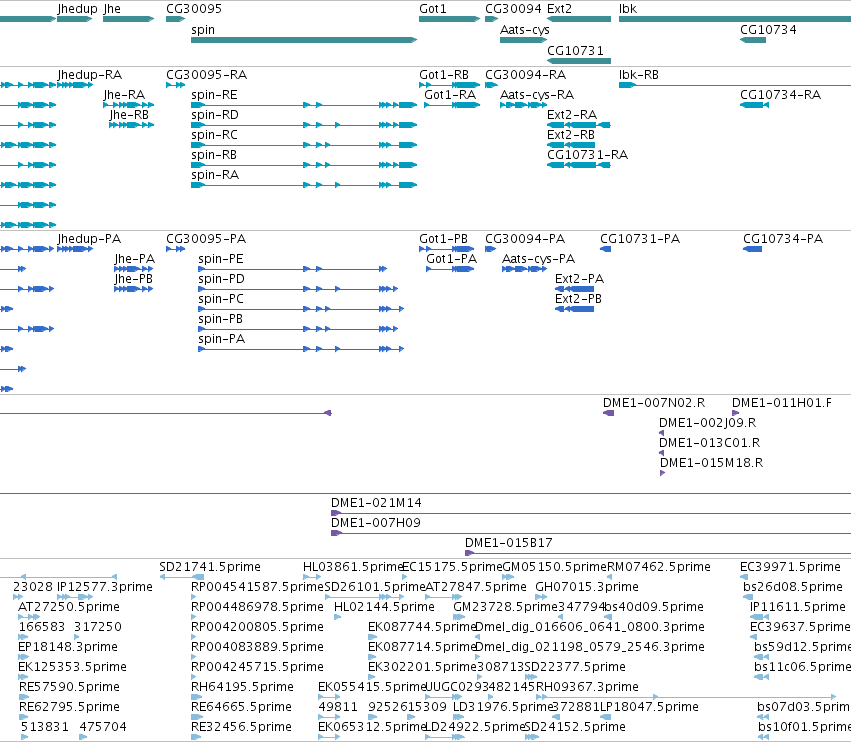Viewport: 851px width, 742px height.
Task: Open the lbk-RB transcript label
Action: click(x=639, y=75)
